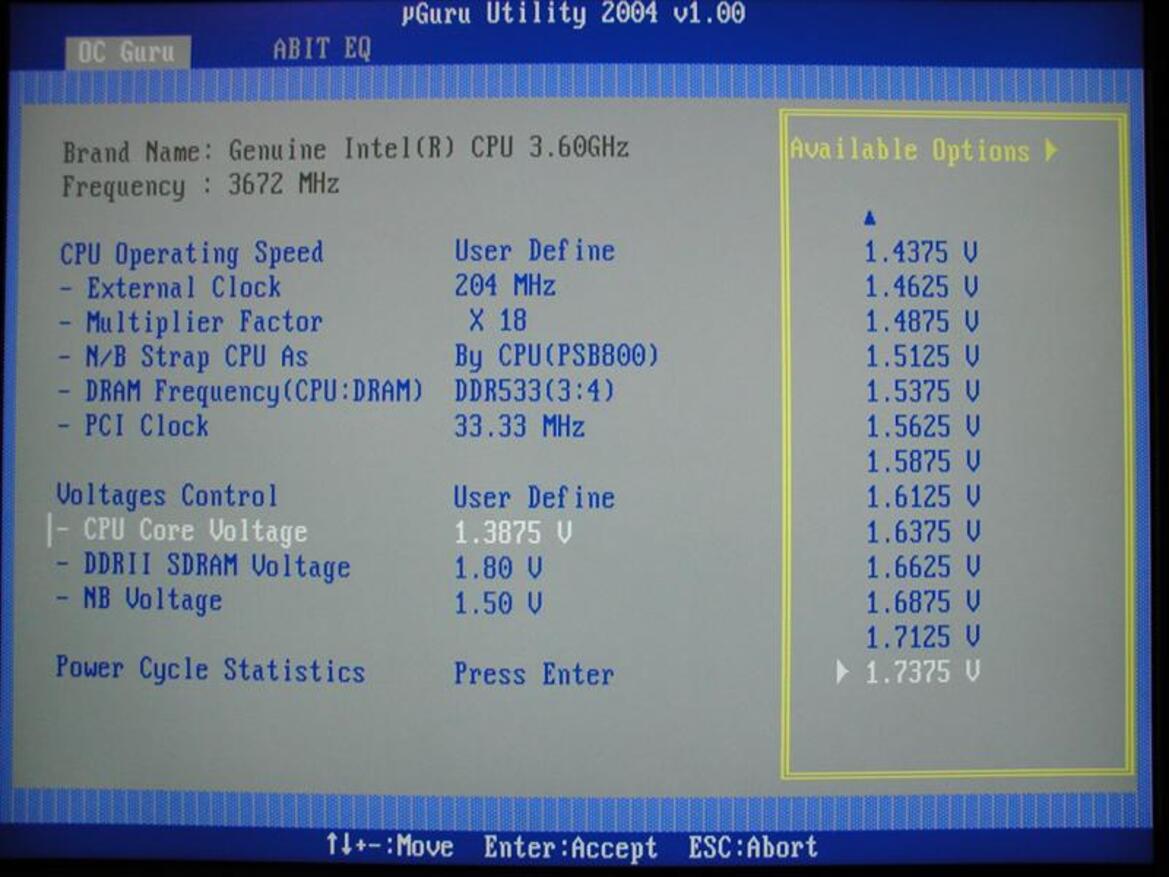Click the Brand Name Genuine Intel CPU line
The image size is (1169, 877).
tap(345, 149)
